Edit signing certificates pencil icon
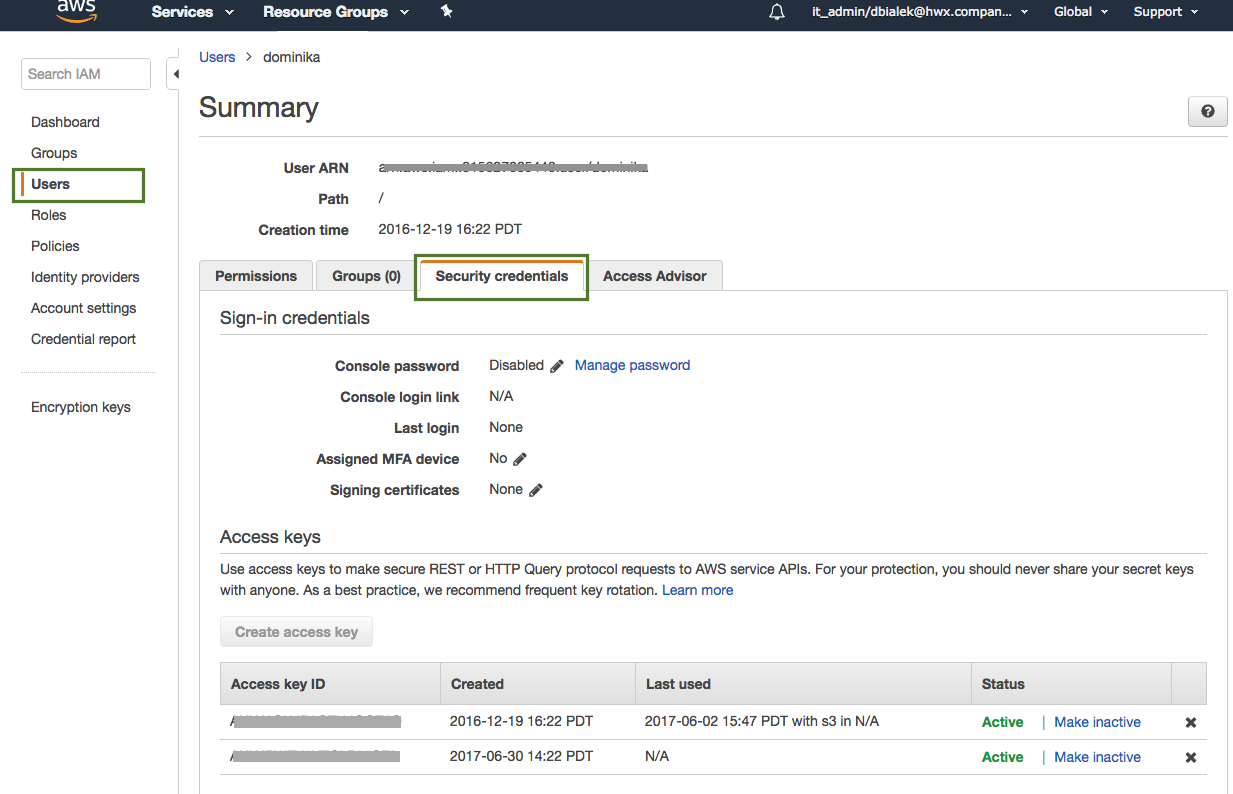 tap(536, 490)
